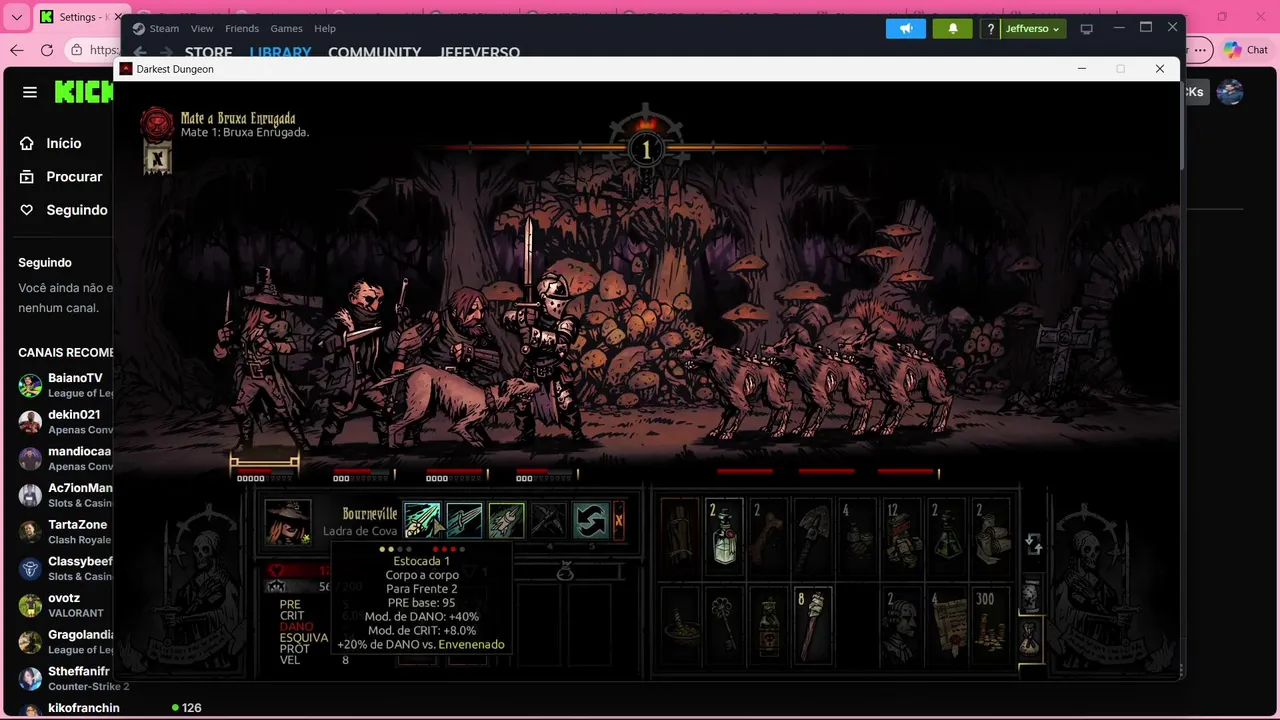Select the second skill, the sword slash
The height and width of the screenshot is (720, 1280).
[464, 520]
